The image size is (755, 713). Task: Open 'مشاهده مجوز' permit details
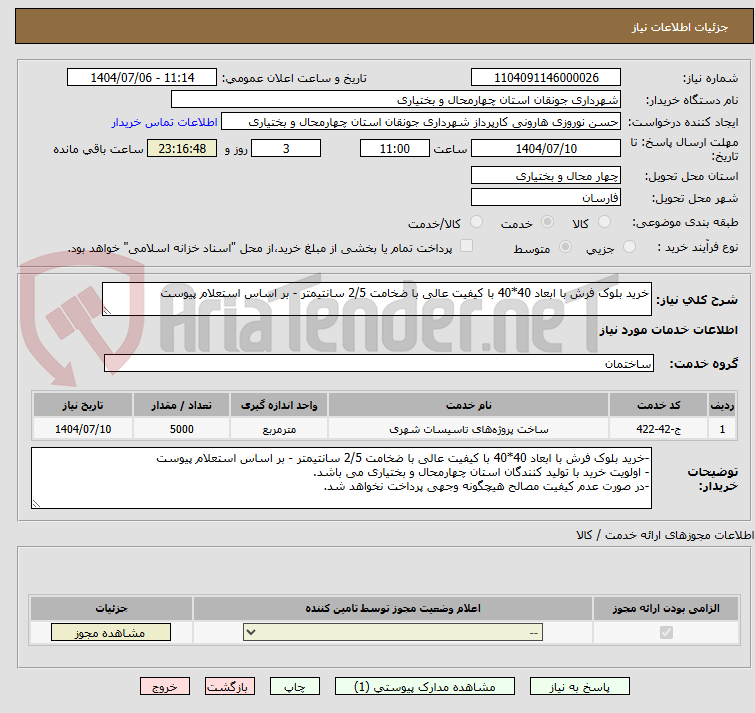click(110, 633)
